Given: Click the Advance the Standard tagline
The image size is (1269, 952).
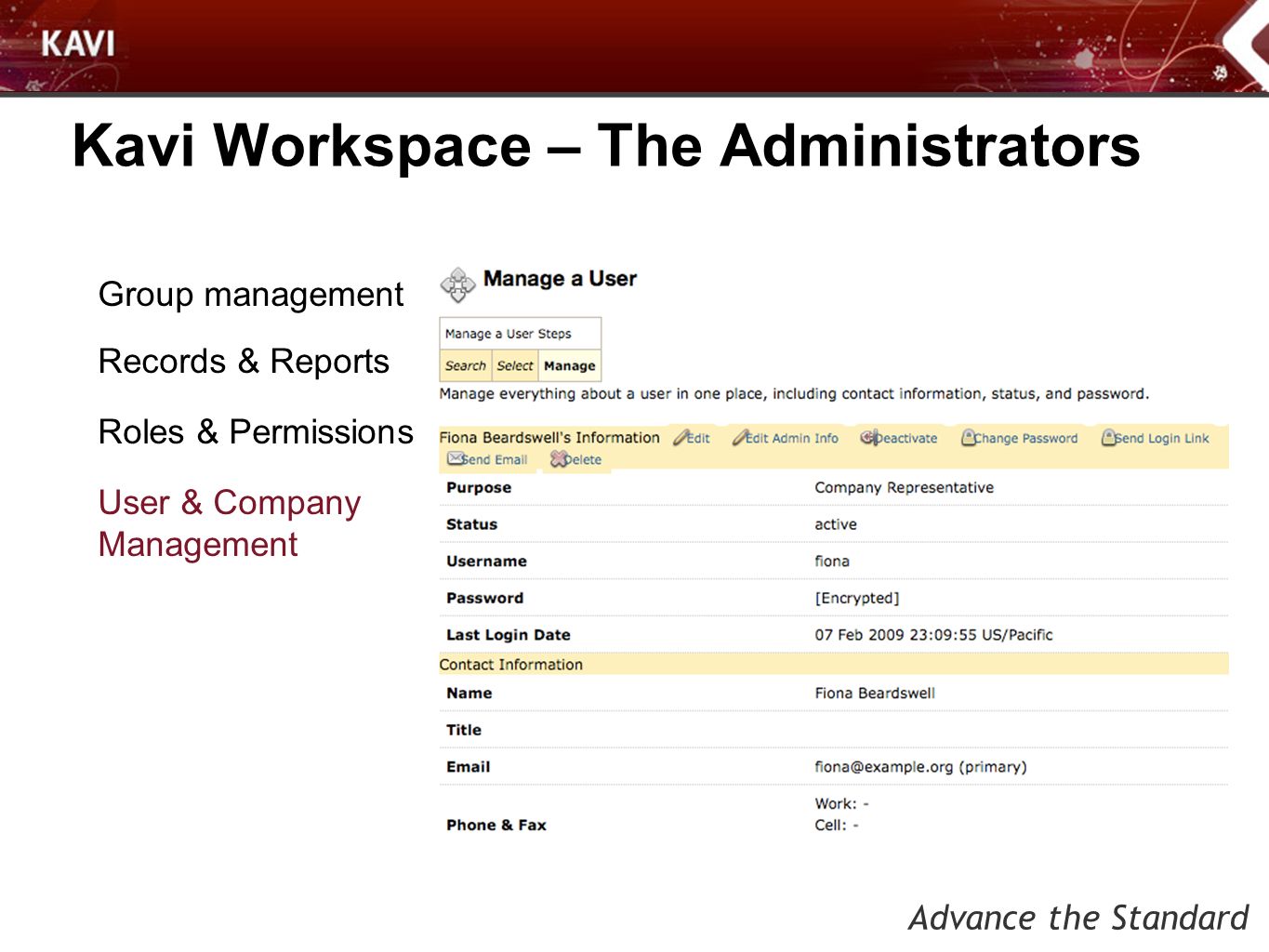Looking at the screenshot, I should 1078,918.
